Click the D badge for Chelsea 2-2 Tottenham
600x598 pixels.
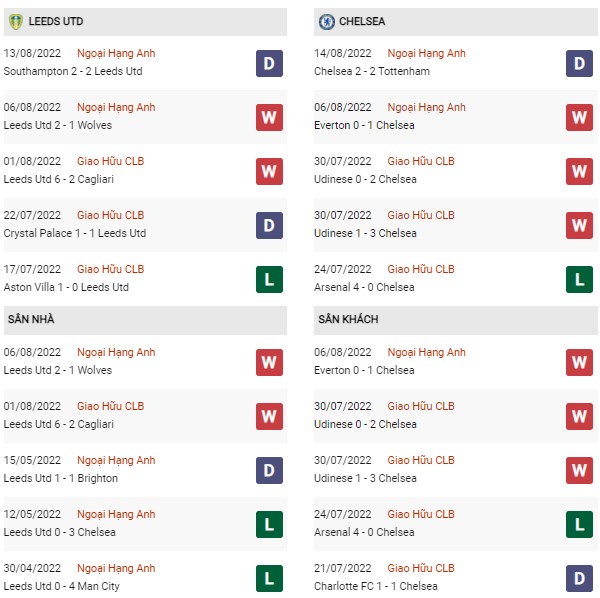pos(579,64)
